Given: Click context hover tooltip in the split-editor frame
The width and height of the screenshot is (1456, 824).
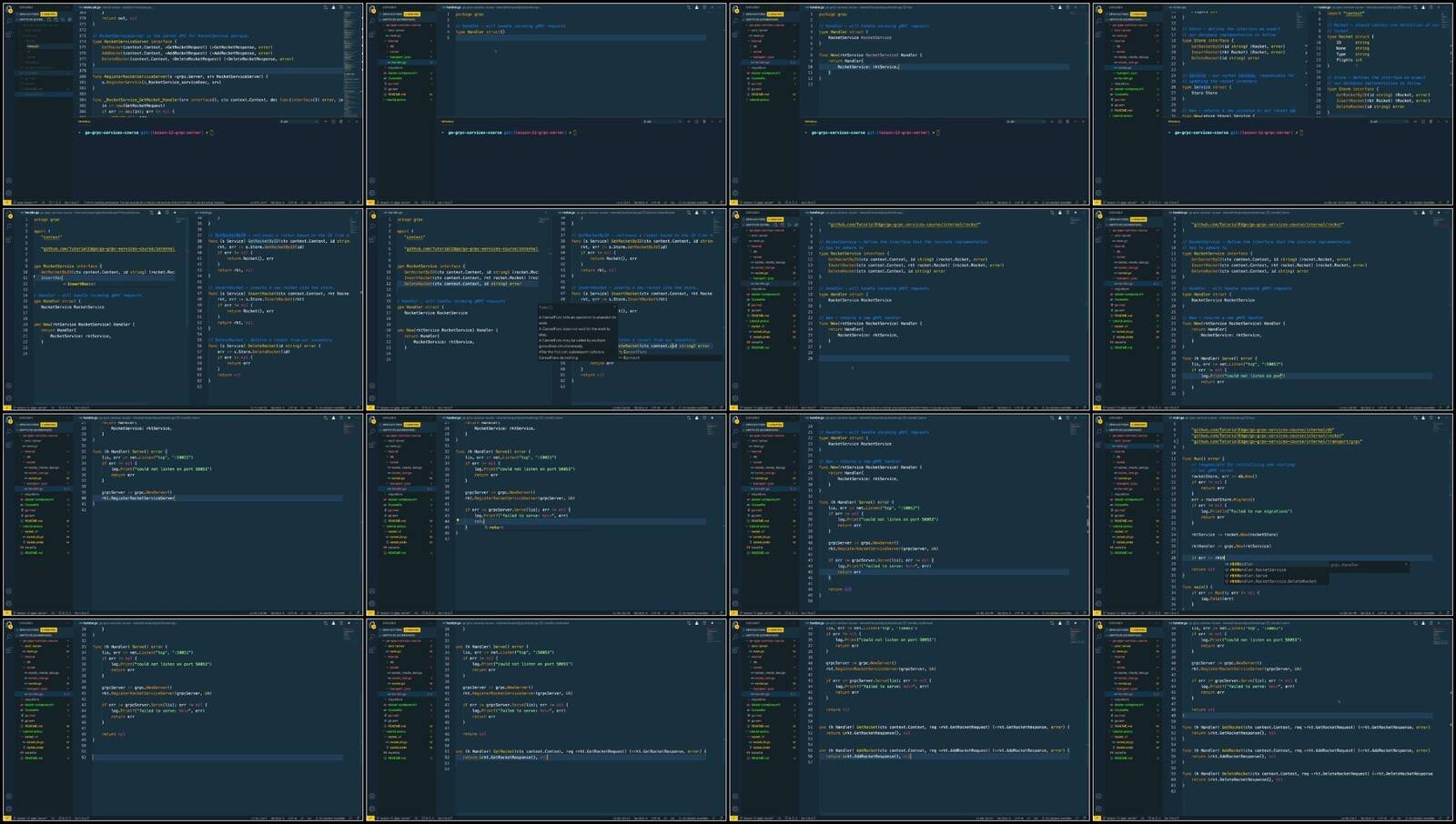Looking at the screenshot, I should tap(578, 332).
